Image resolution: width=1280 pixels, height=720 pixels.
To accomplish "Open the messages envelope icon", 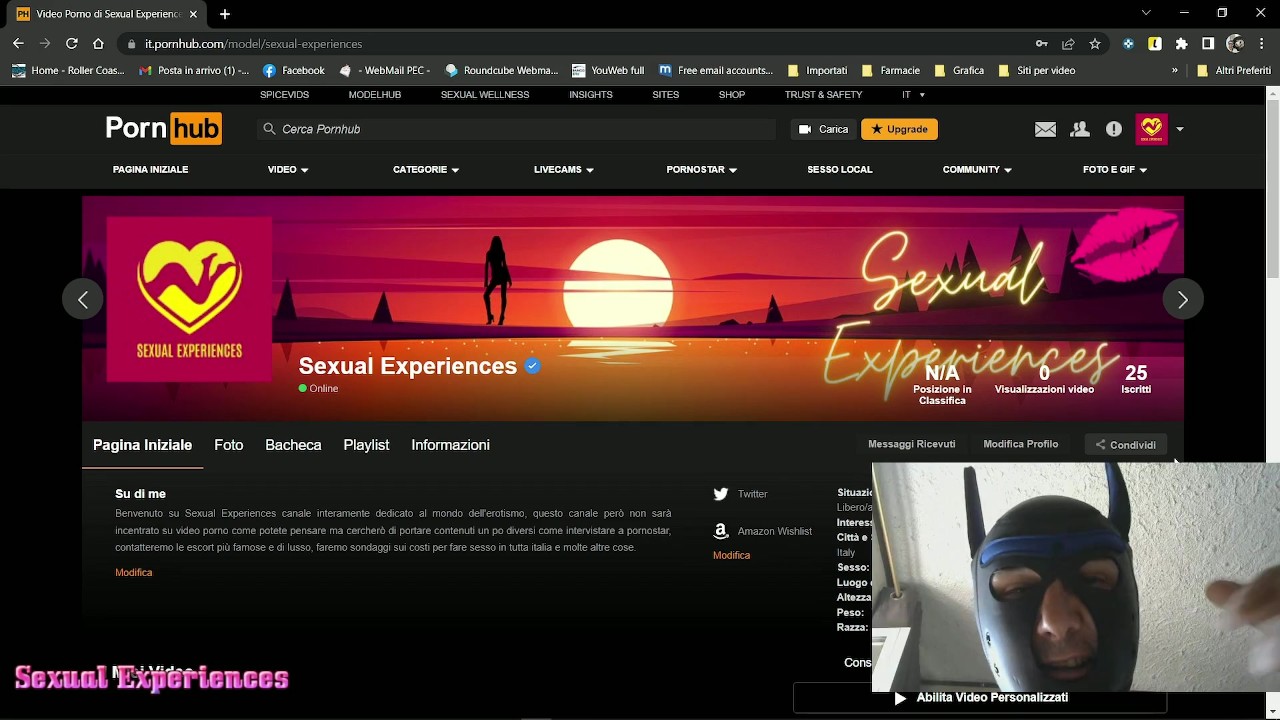I will 1045,129.
